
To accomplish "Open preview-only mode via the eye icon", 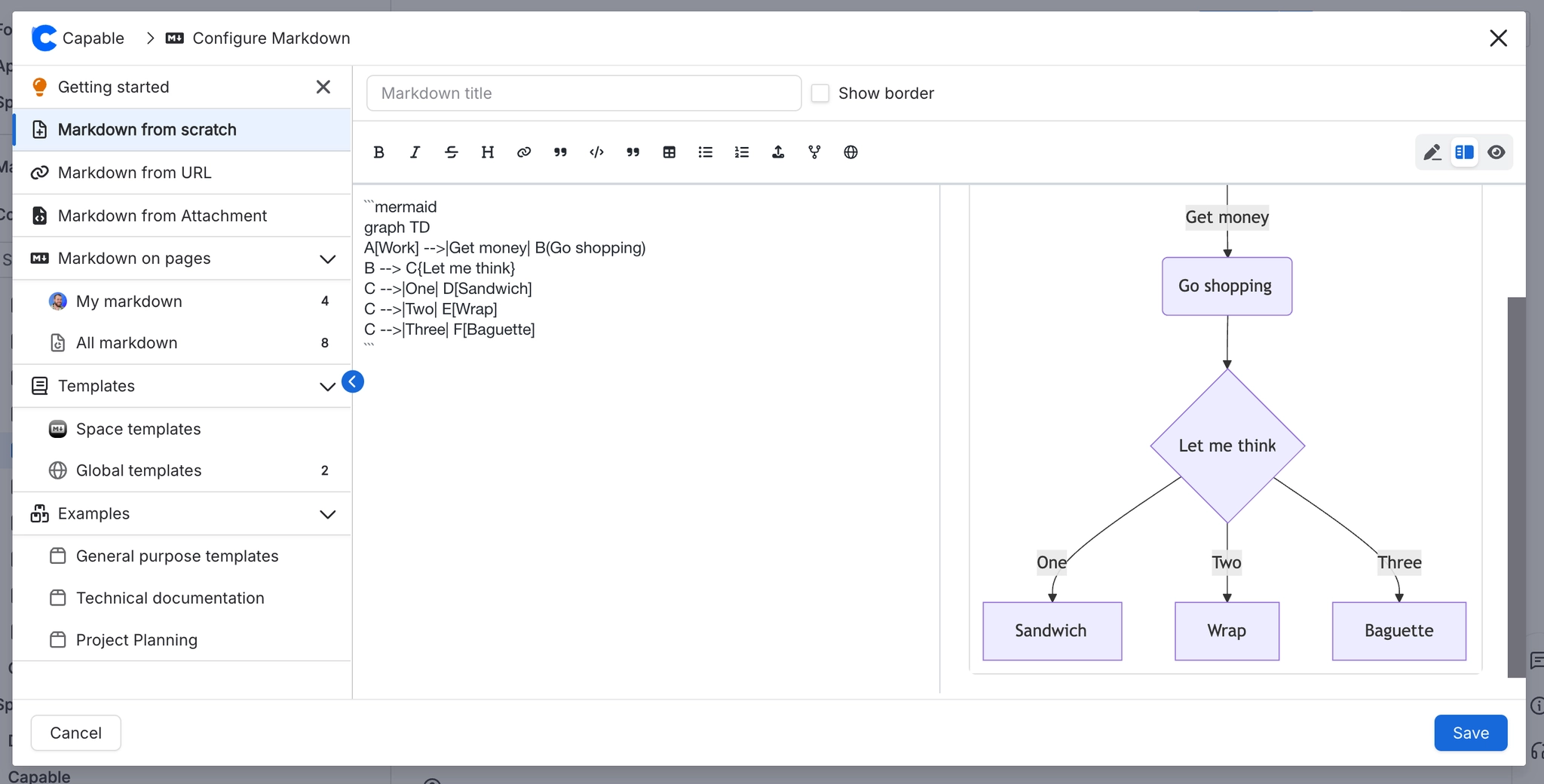I will click(x=1497, y=152).
